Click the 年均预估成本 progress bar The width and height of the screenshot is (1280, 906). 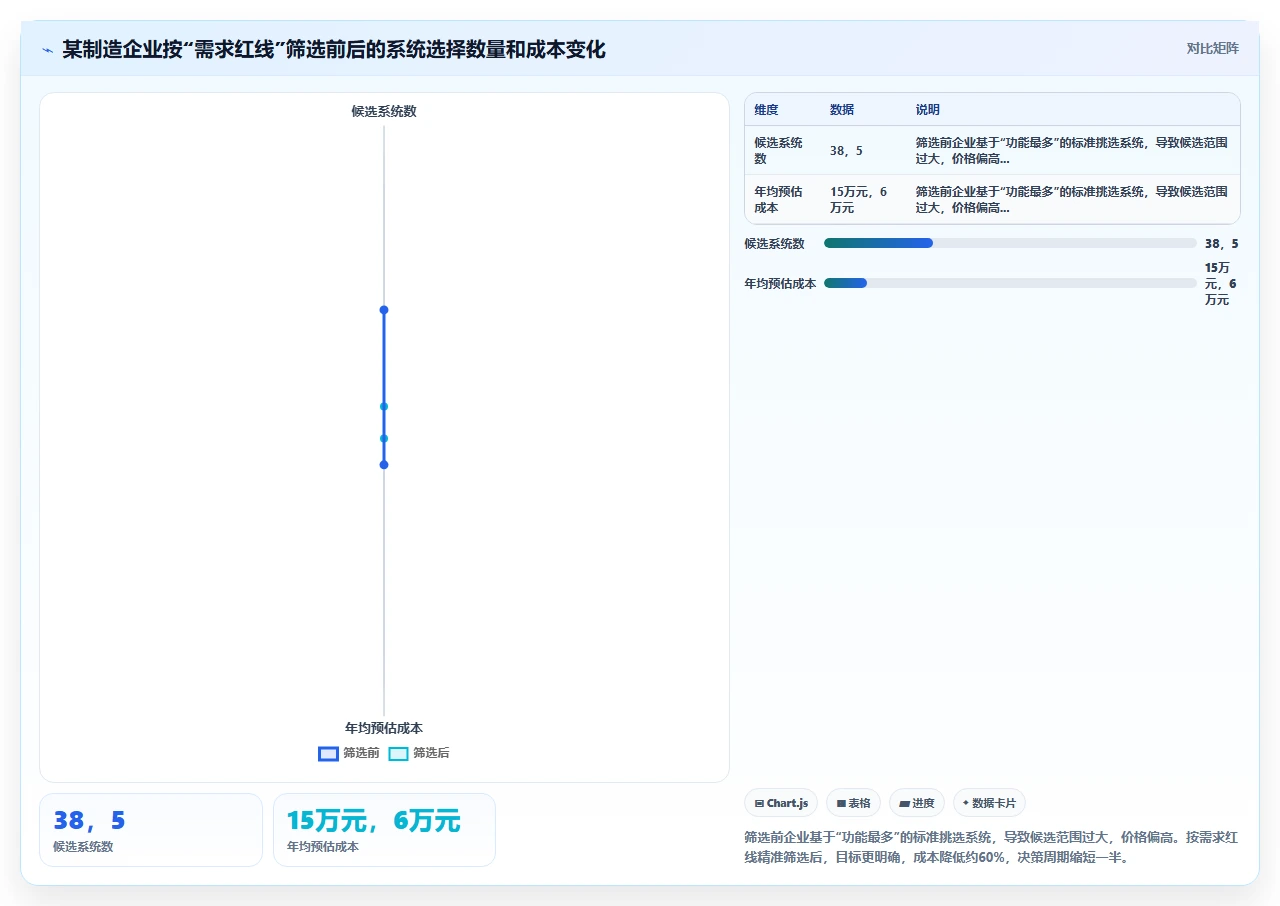tap(1010, 283)
